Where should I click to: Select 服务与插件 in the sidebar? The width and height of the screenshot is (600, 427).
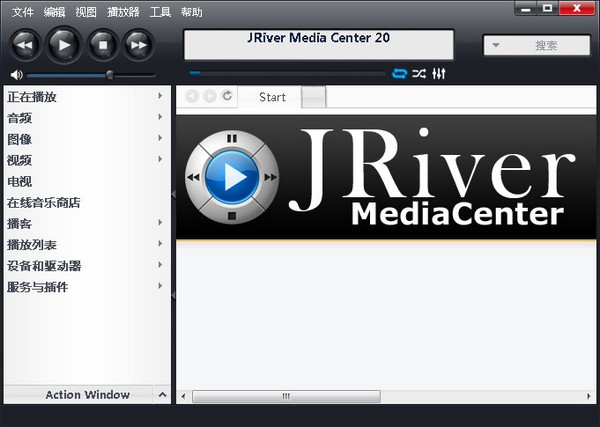[x=38, y=287]
